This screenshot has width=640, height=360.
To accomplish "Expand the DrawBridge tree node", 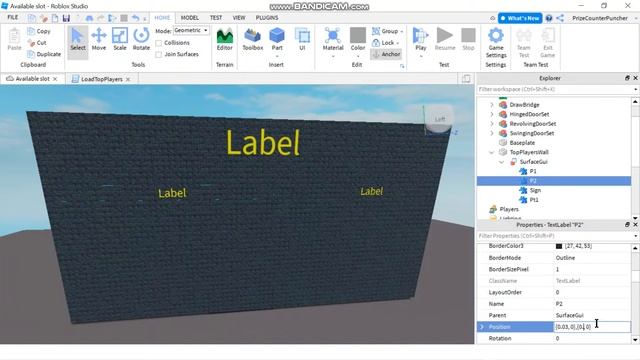I will point(492,105).
